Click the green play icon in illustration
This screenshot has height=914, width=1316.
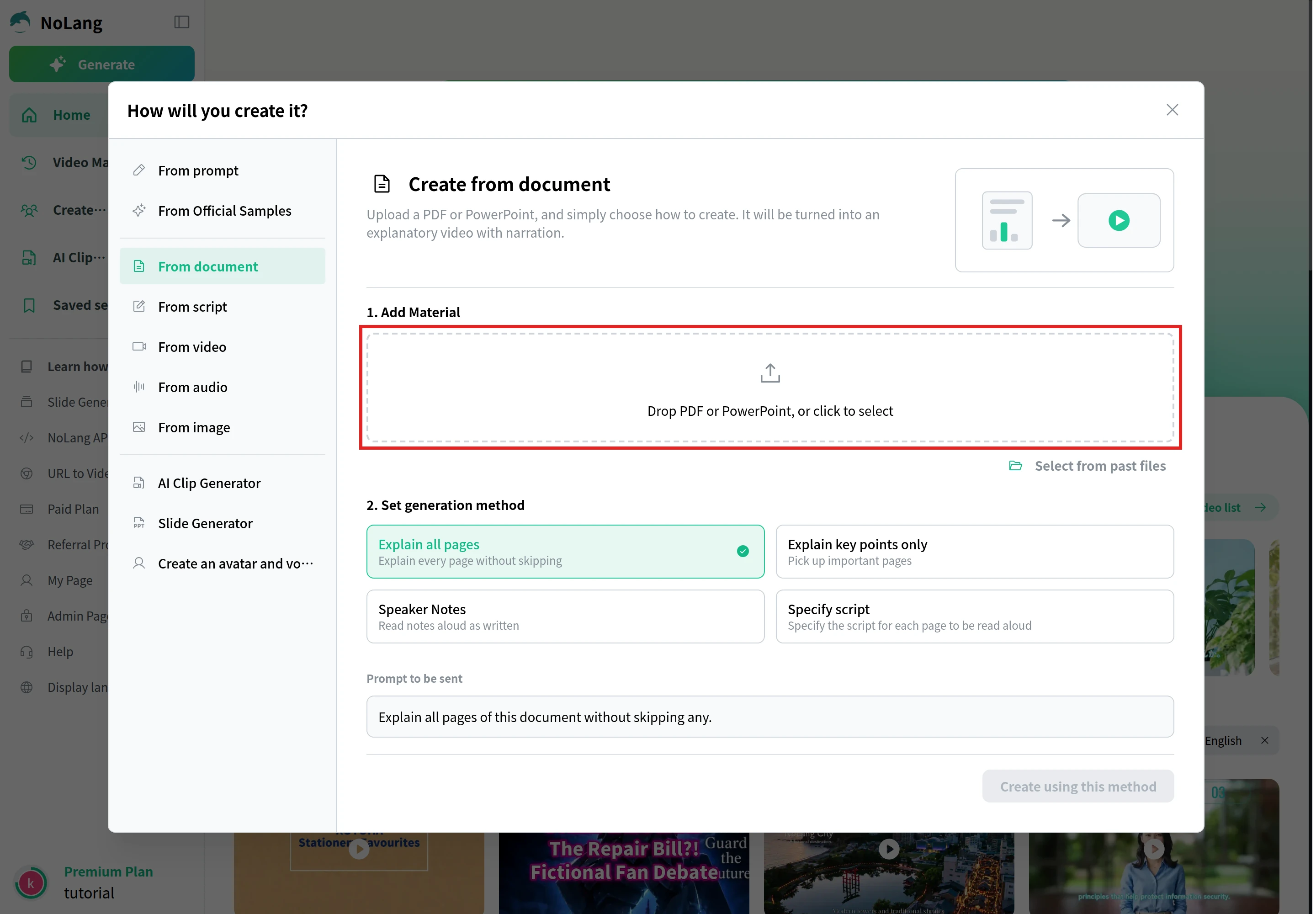click(1119, 220)
